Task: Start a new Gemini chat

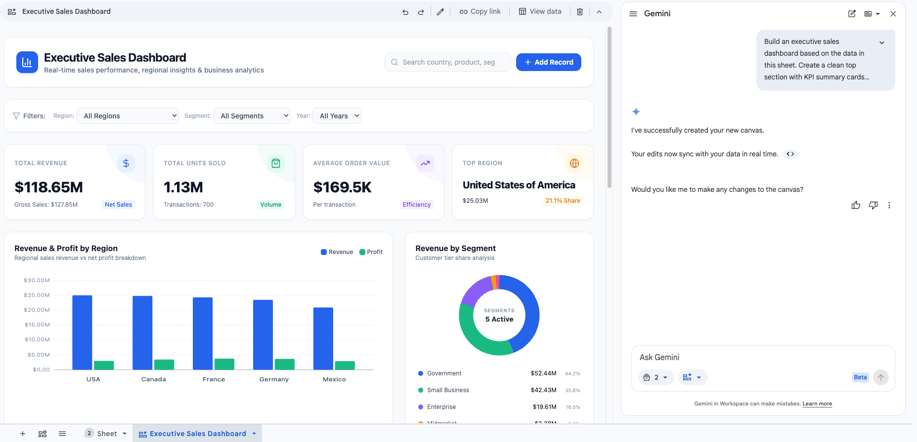Action: click(x=852, y=13)
